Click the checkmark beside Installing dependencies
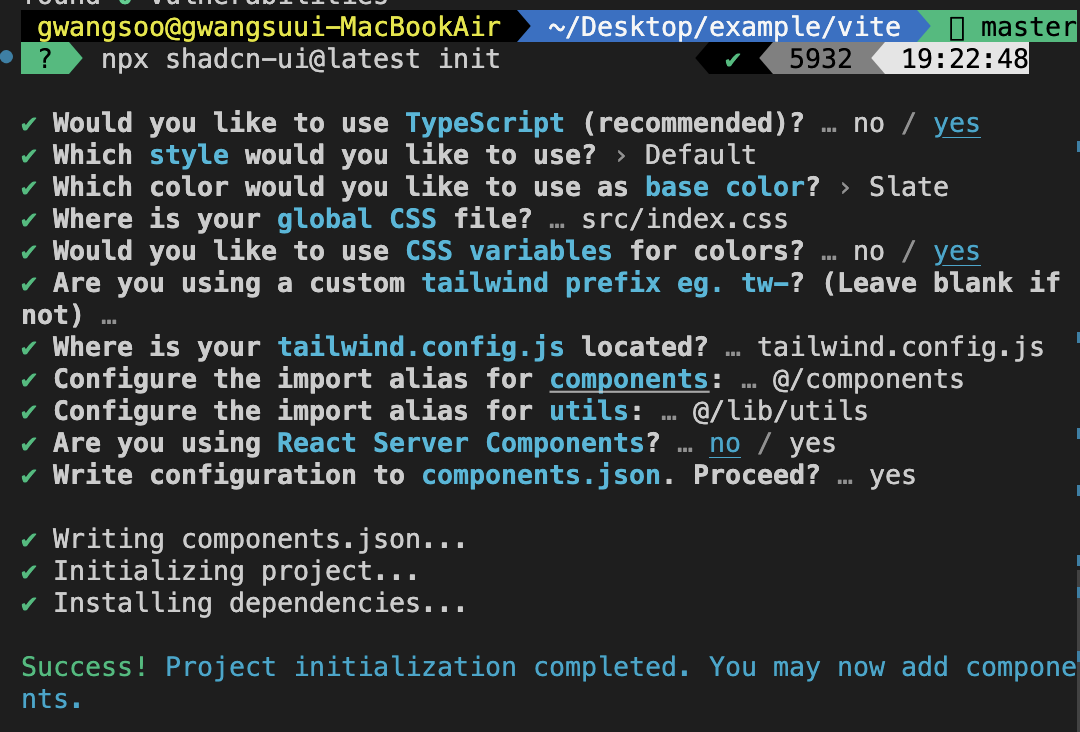This screenshot has width=1080, height=732. [29, 604]
